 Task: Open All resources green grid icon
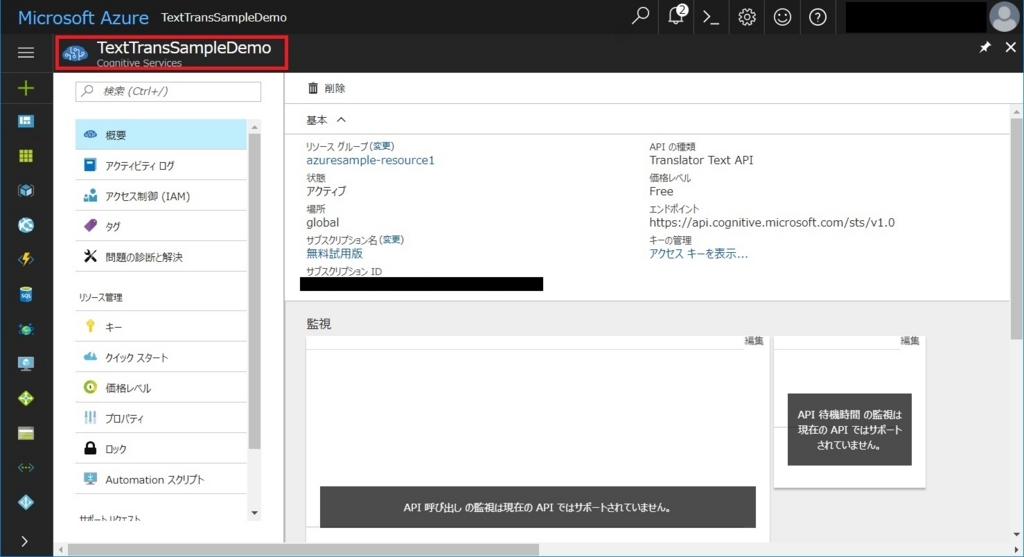[26, 156]
